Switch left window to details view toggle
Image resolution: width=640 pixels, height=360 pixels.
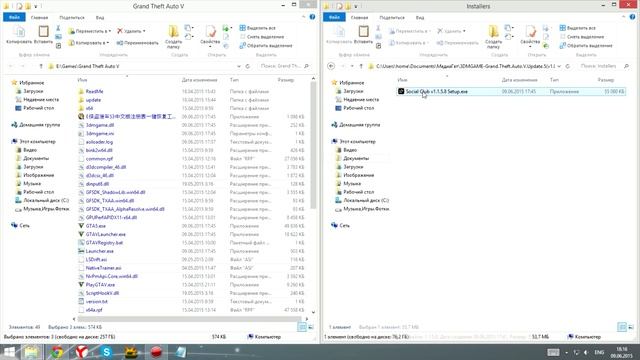pyautogui.click(x=302, y=327)
